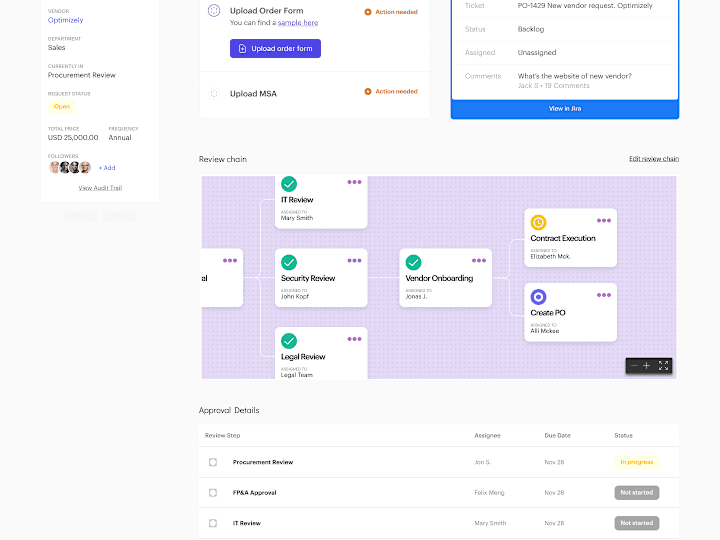Image resolution: width=720 pixels, height=540 pixels.
Task: Open three-dot menu on Vendor Onboarding card
Action: [x=478, y=261]
